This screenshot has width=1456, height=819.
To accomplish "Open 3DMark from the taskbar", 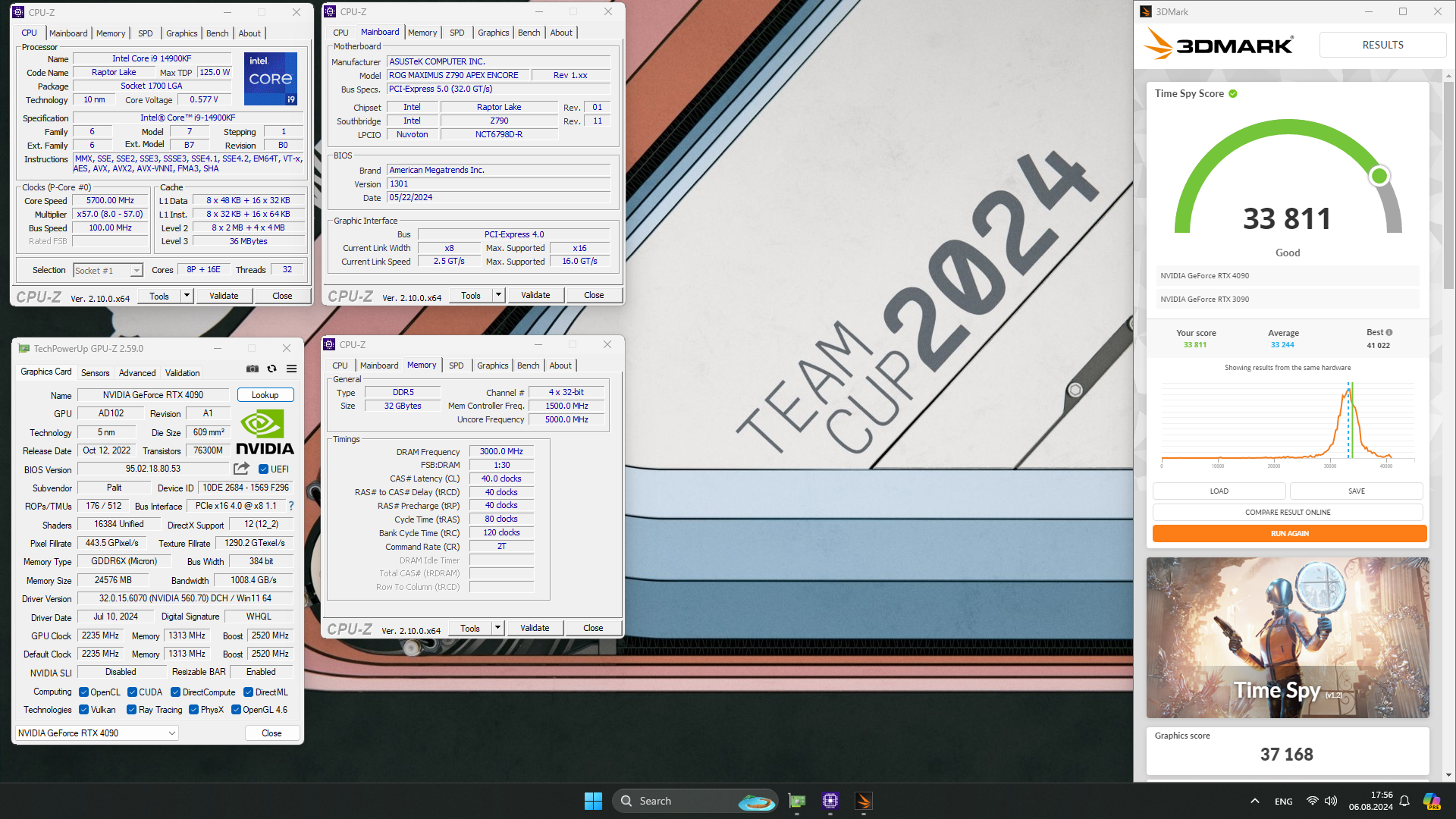I will click(x=864, y=801).
